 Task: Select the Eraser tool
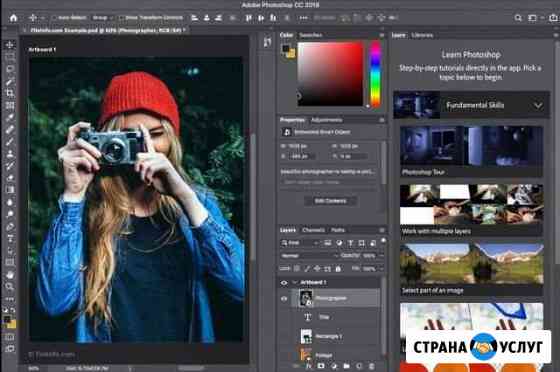click(10, 178)
